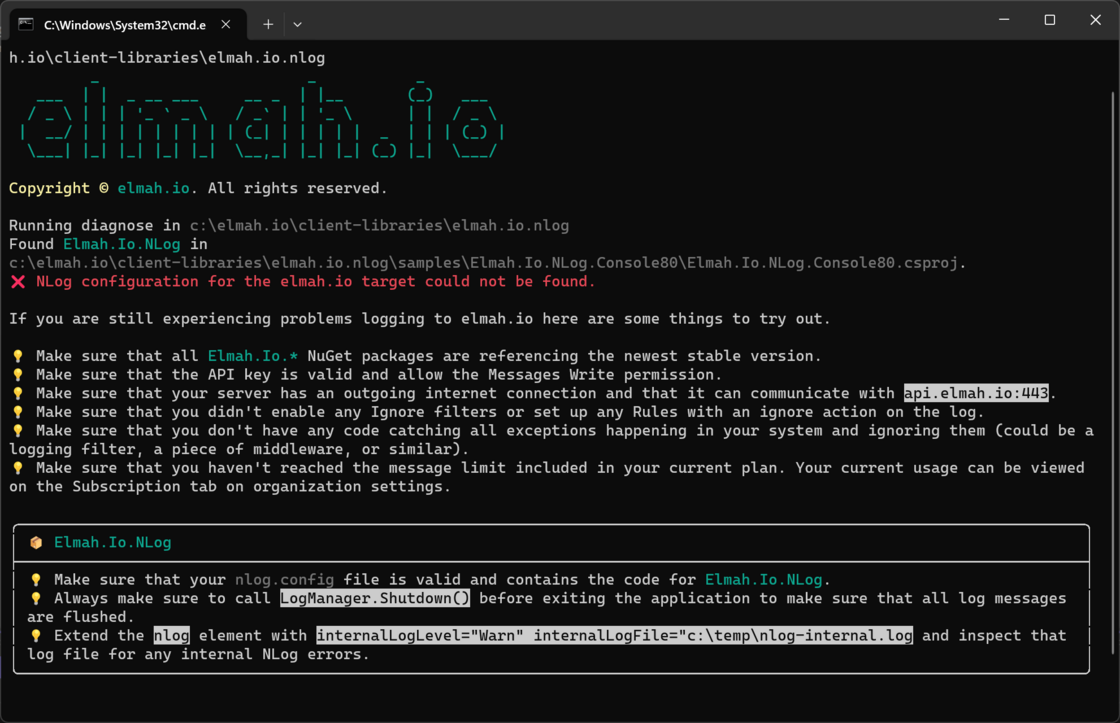The width and height of the screenshot is (1120, 723).
Task: Close the cmd.exe tab
Action: tap(226, 24)
